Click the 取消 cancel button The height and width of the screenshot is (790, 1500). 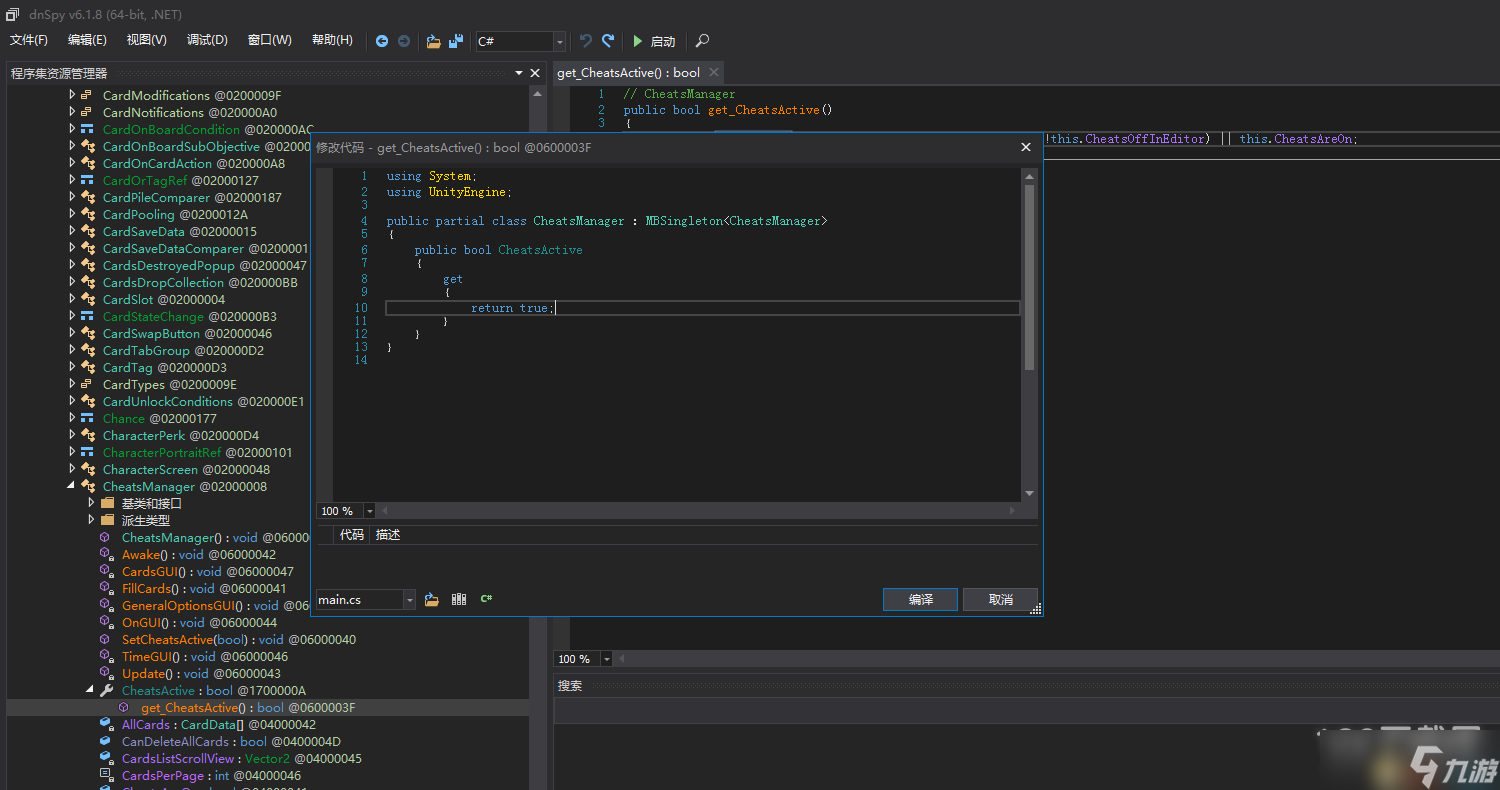[x=1000, y=599]
